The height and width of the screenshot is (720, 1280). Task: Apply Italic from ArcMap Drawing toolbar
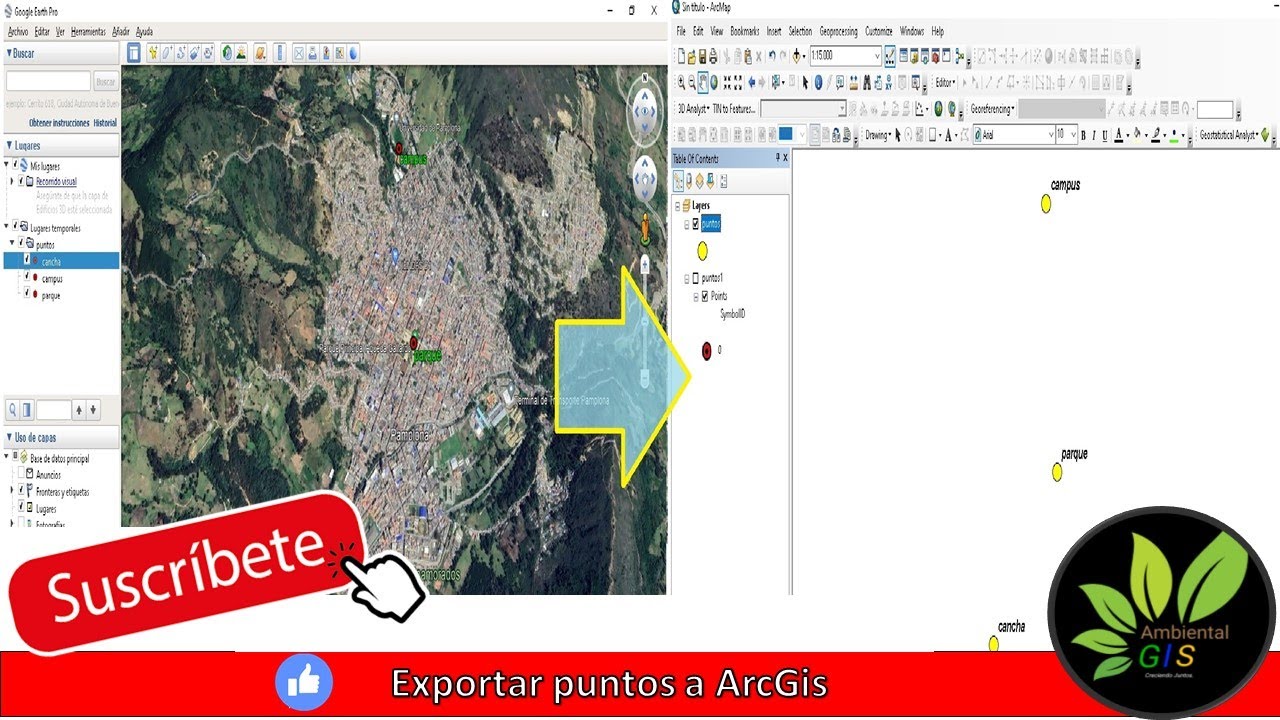1093,135
